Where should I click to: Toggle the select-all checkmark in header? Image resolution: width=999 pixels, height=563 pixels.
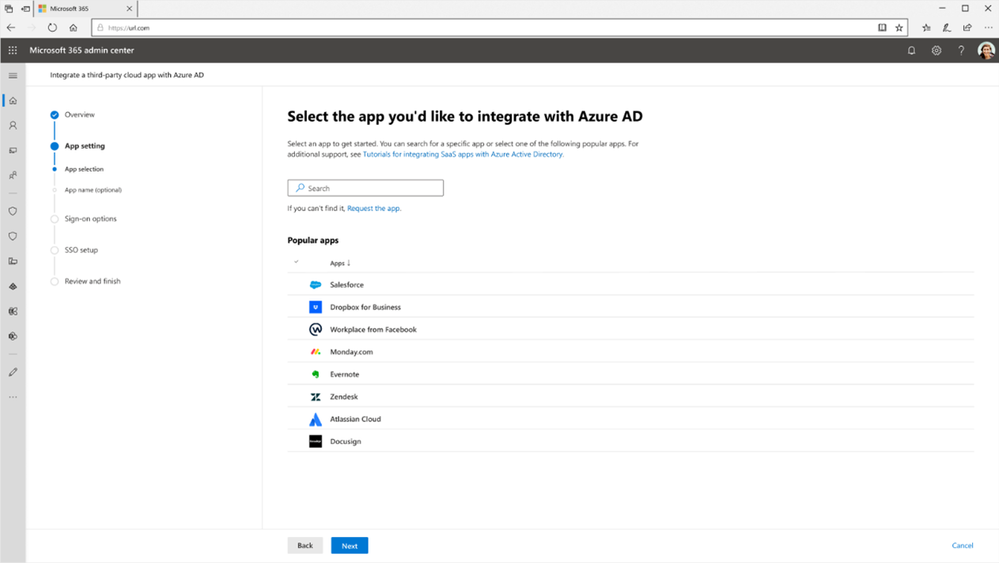(296, 262)
